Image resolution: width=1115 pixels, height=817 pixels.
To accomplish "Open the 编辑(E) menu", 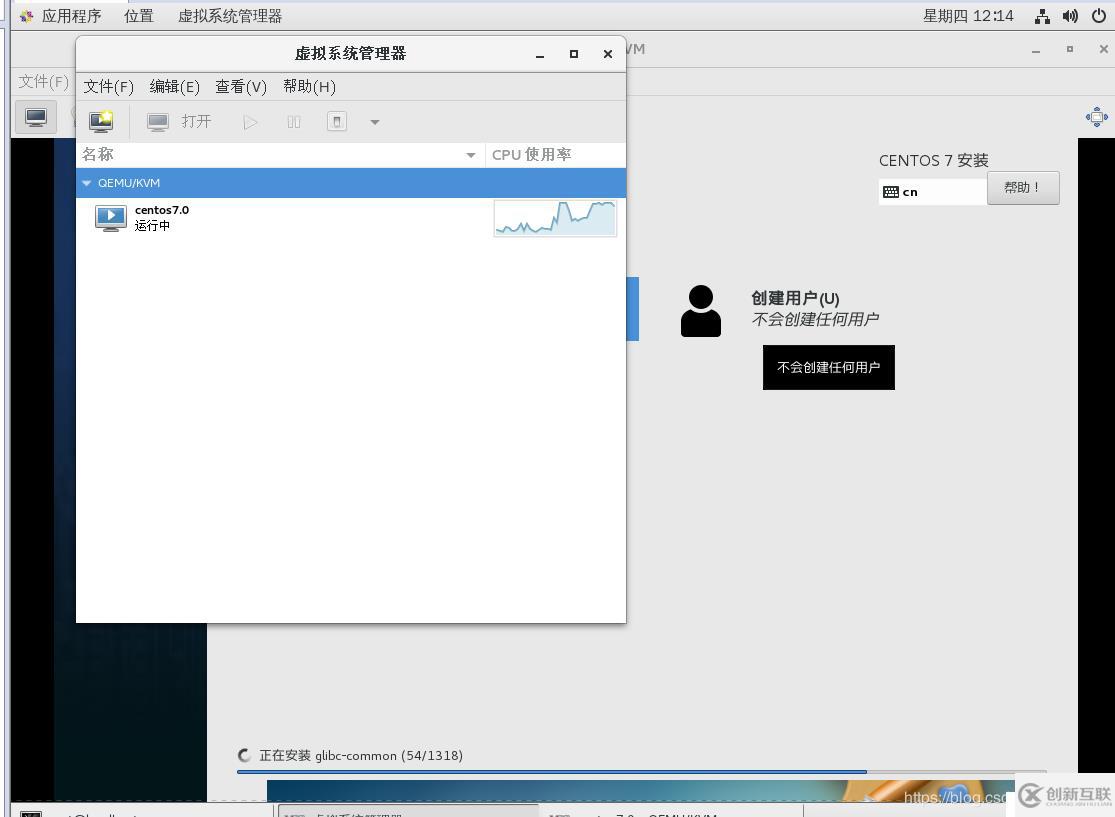I will [174, 87].
